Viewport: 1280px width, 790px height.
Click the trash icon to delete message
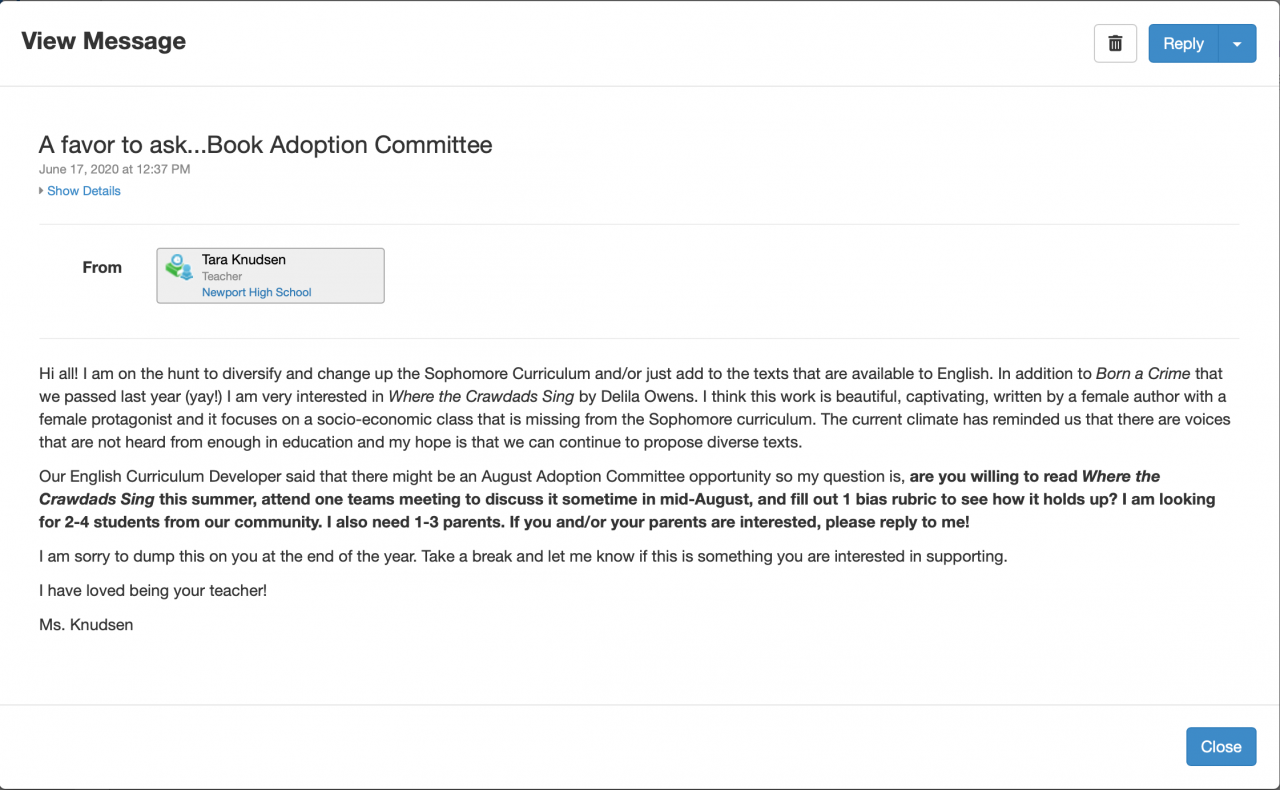pyautogui.click(x=1115, y=44)
